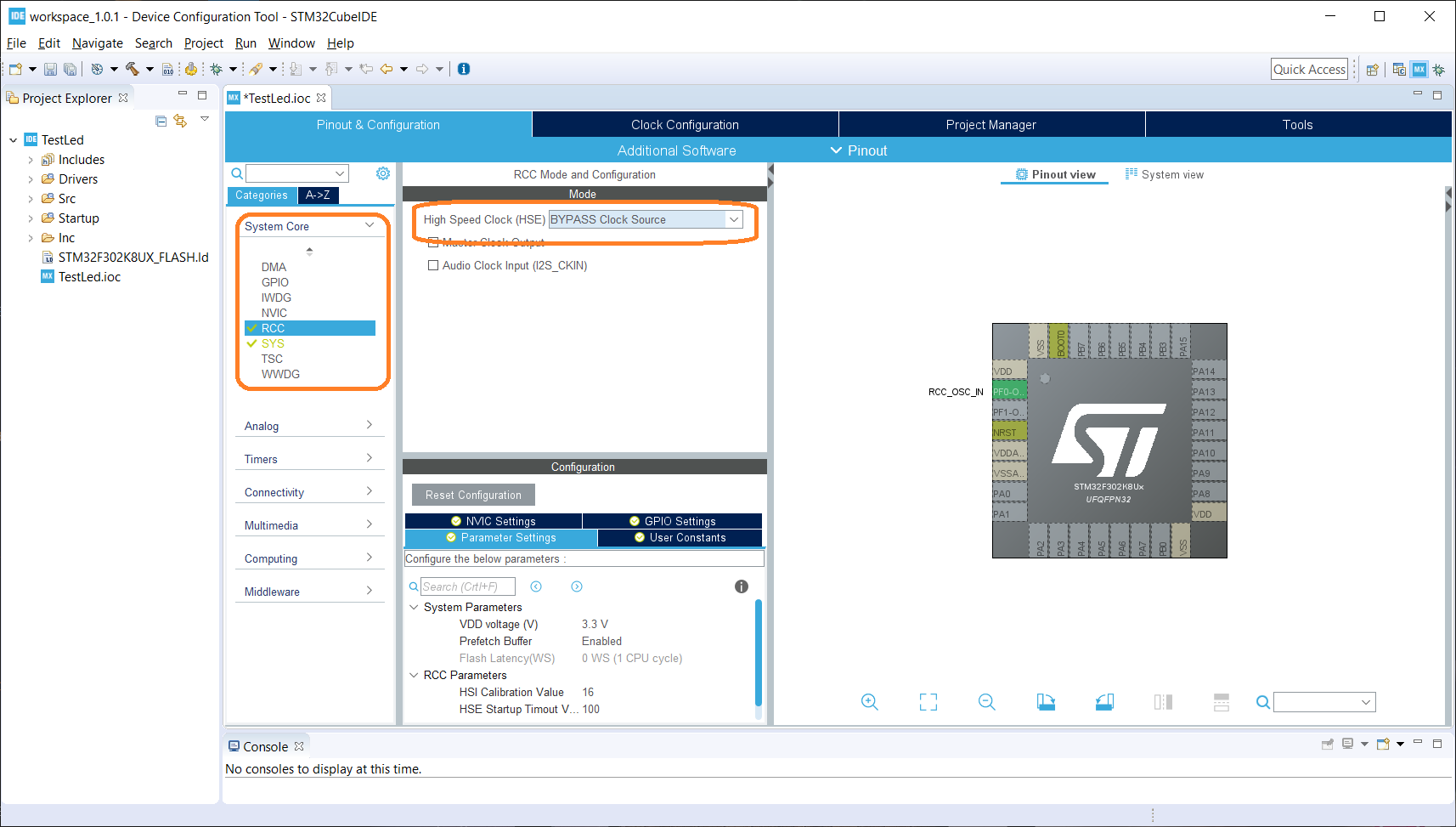Click the parameter info icon
Image resolution: width=1456 pixels, height=827 pixels.
click(742, 586)
